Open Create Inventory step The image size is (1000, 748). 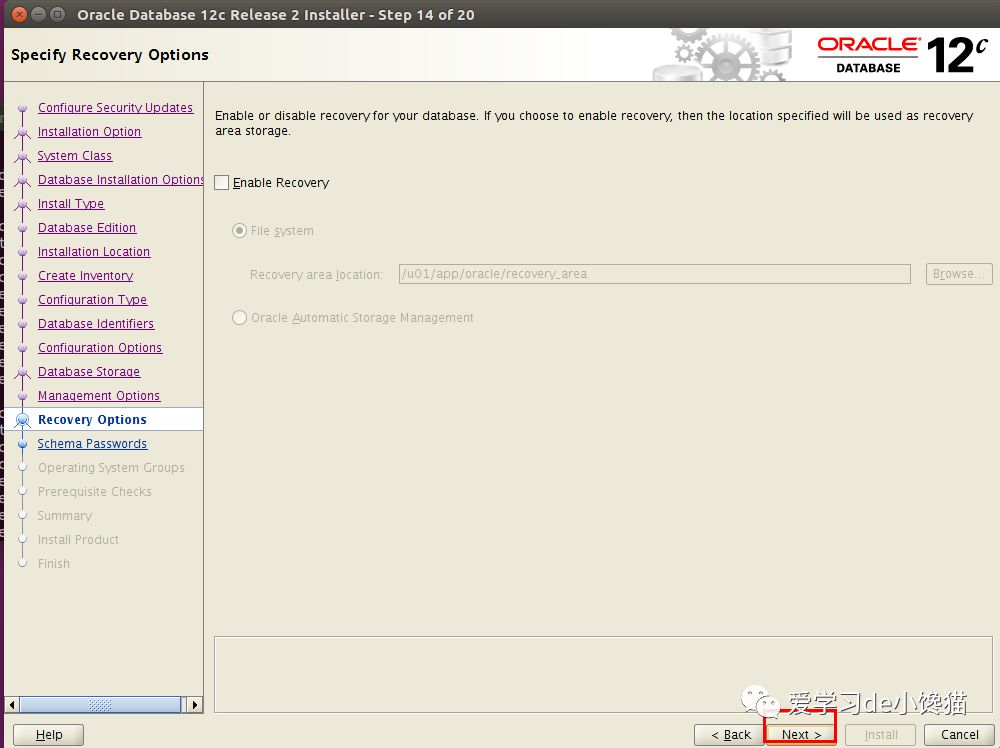(85, 275)
